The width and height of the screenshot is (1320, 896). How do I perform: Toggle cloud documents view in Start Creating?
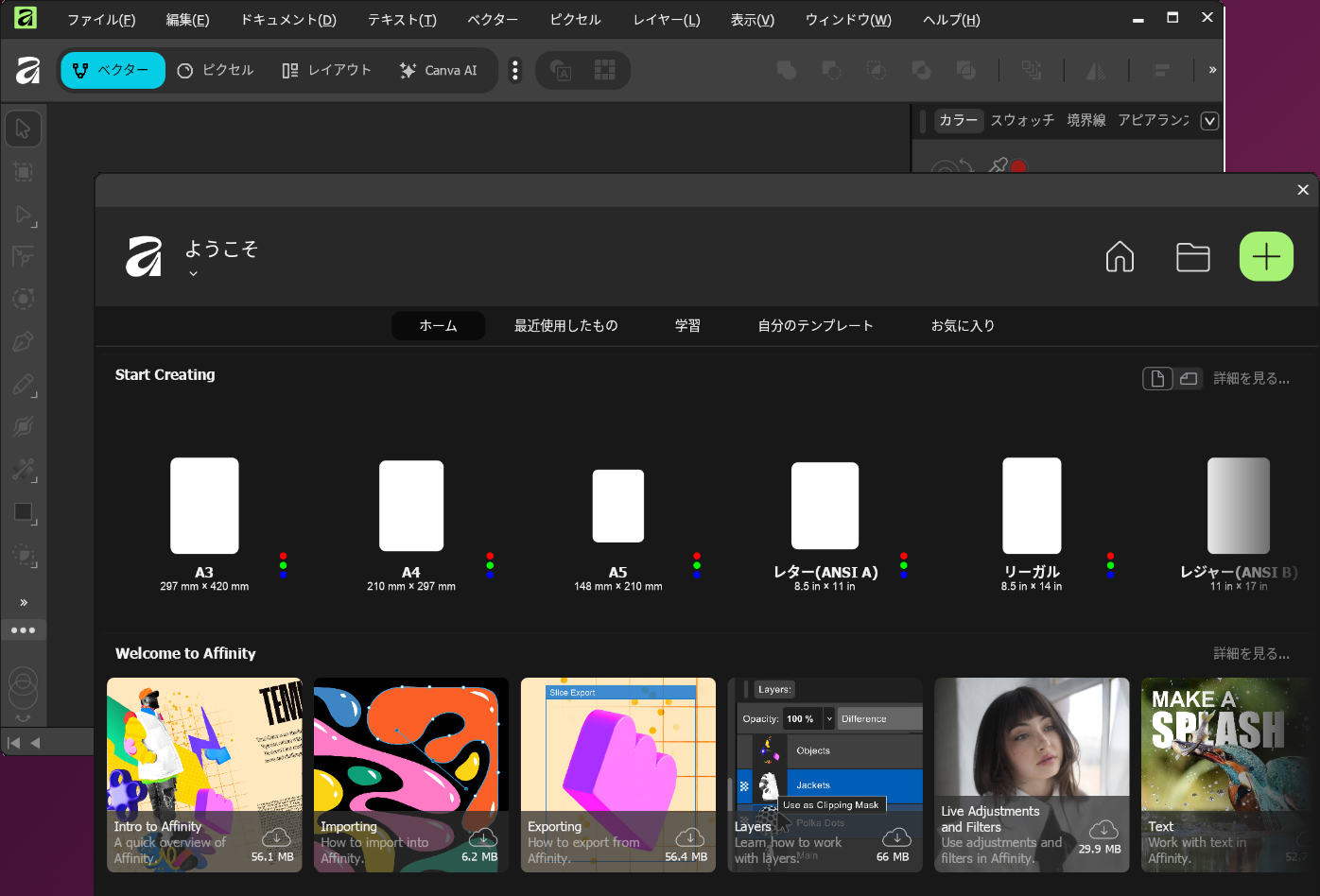pyautogui.click(x=1188, y=378)
